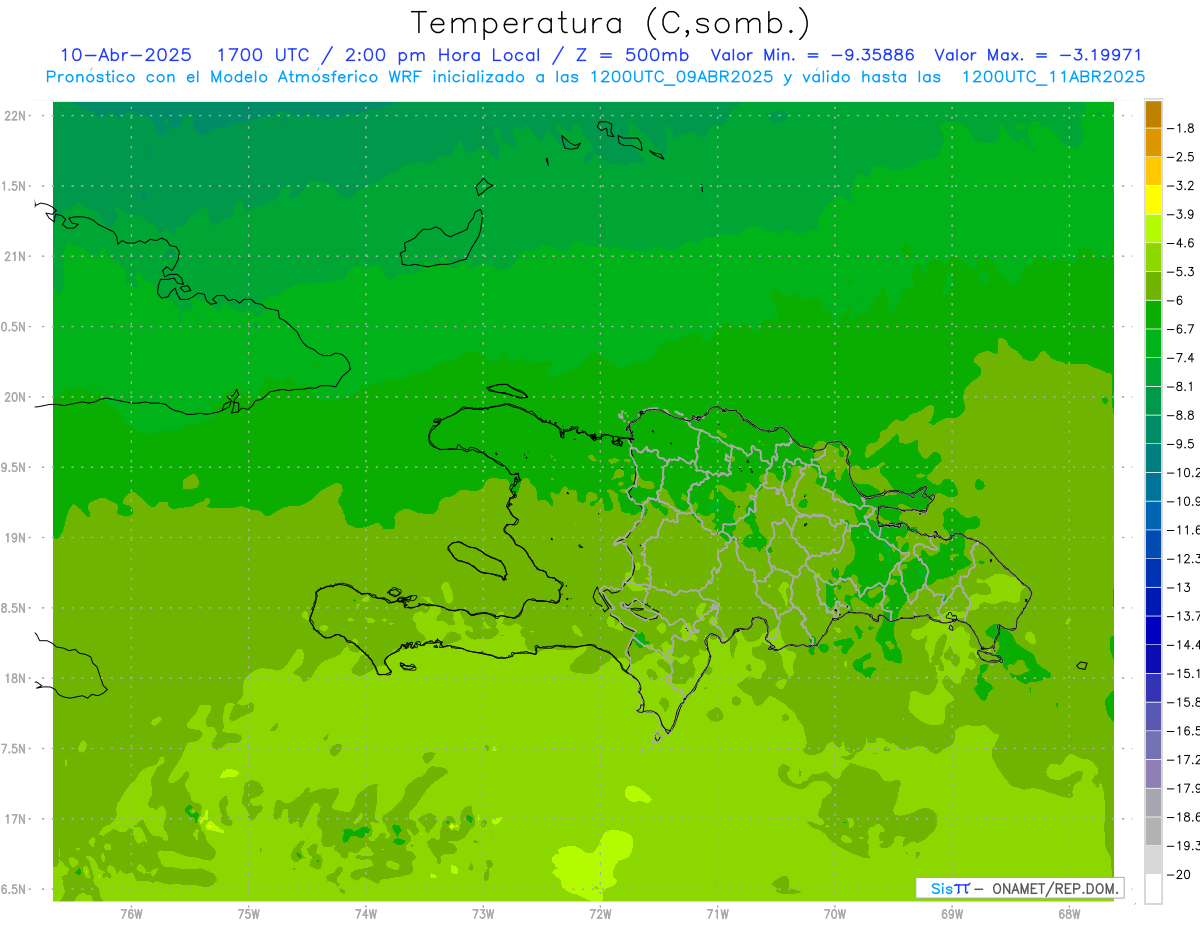Screen dimensions: 1200x927
Task: Click the white swatch below -20 in legend
Action: pos(1153,888)
